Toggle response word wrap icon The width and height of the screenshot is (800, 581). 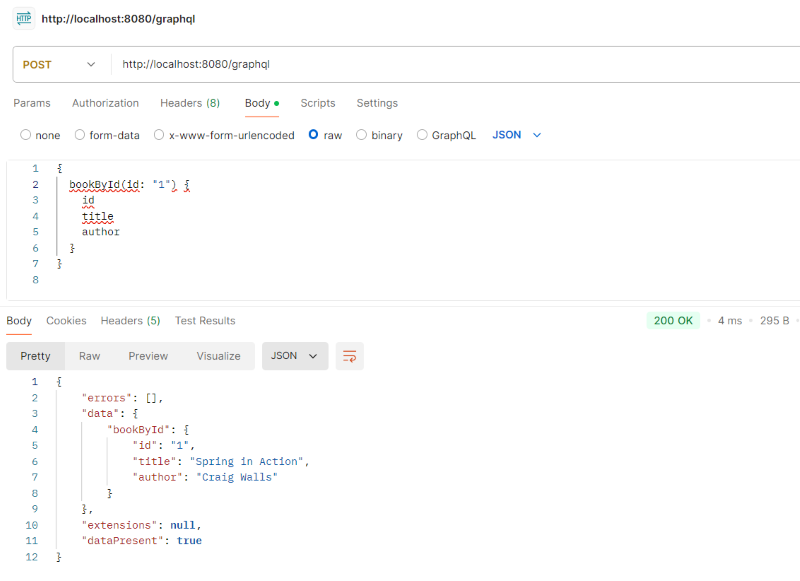(x=349, y=356)
